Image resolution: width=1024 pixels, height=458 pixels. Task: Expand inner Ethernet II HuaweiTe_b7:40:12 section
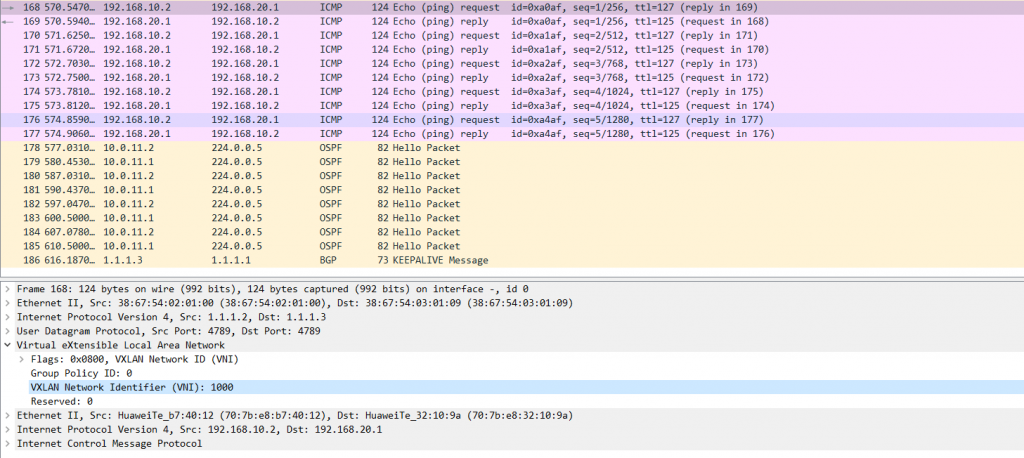coord(8,415)
